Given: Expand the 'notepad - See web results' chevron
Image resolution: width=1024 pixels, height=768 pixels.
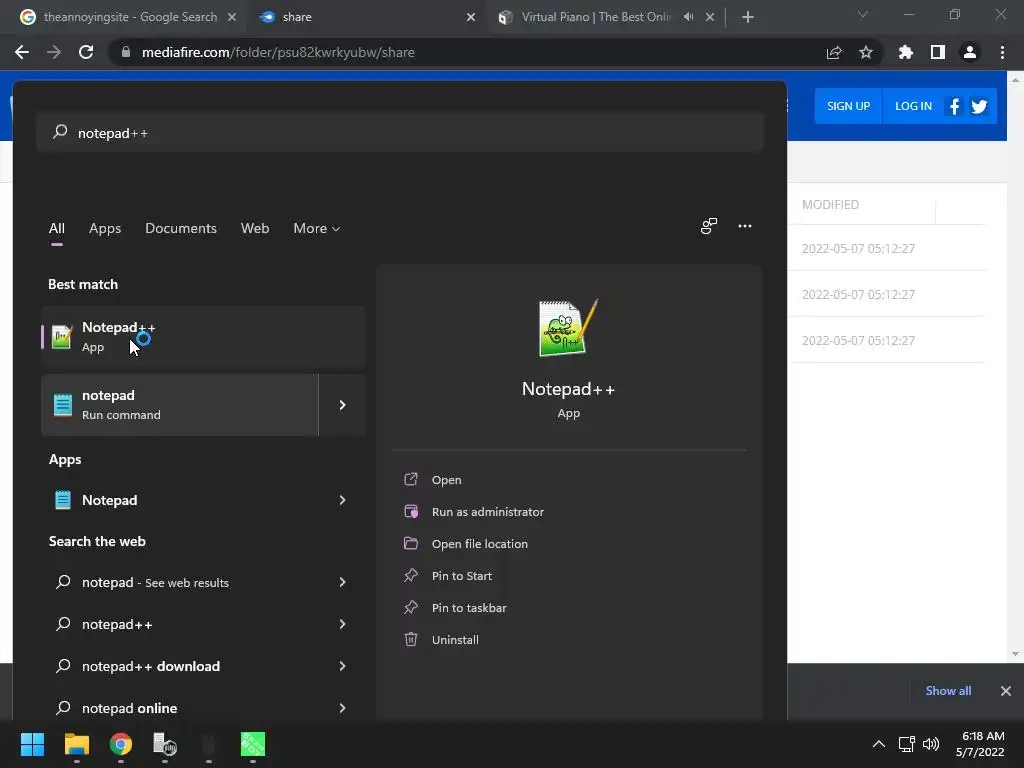Looking at the screenshot, I should tap(342, 582).
